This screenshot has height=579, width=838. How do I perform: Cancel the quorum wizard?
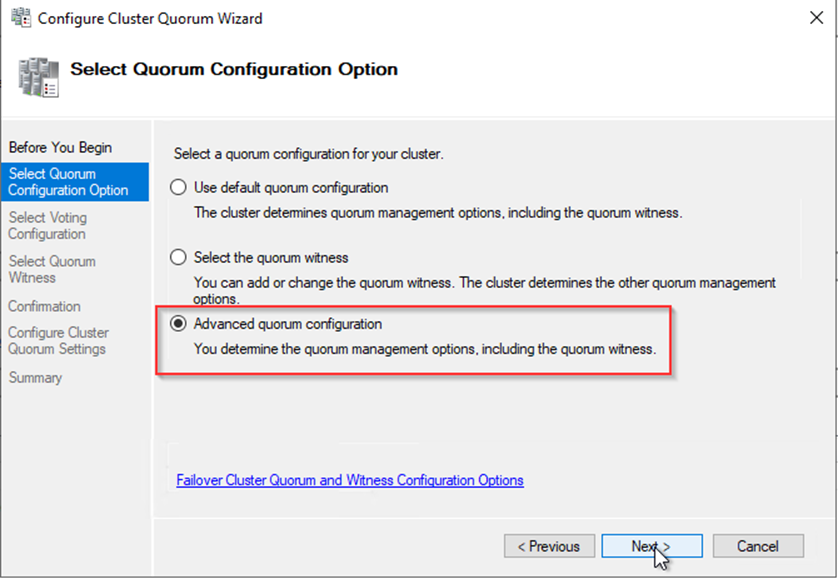coord(758,546)
